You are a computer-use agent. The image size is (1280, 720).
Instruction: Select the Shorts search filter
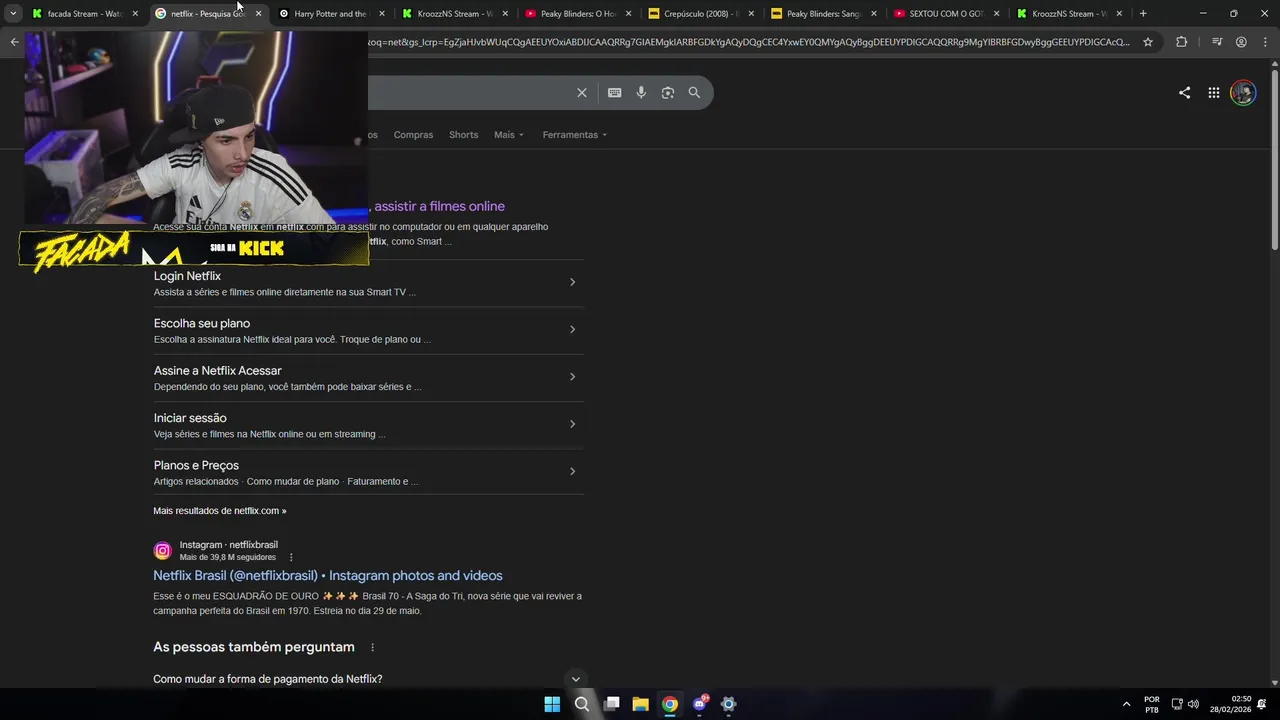click(463, 135)
